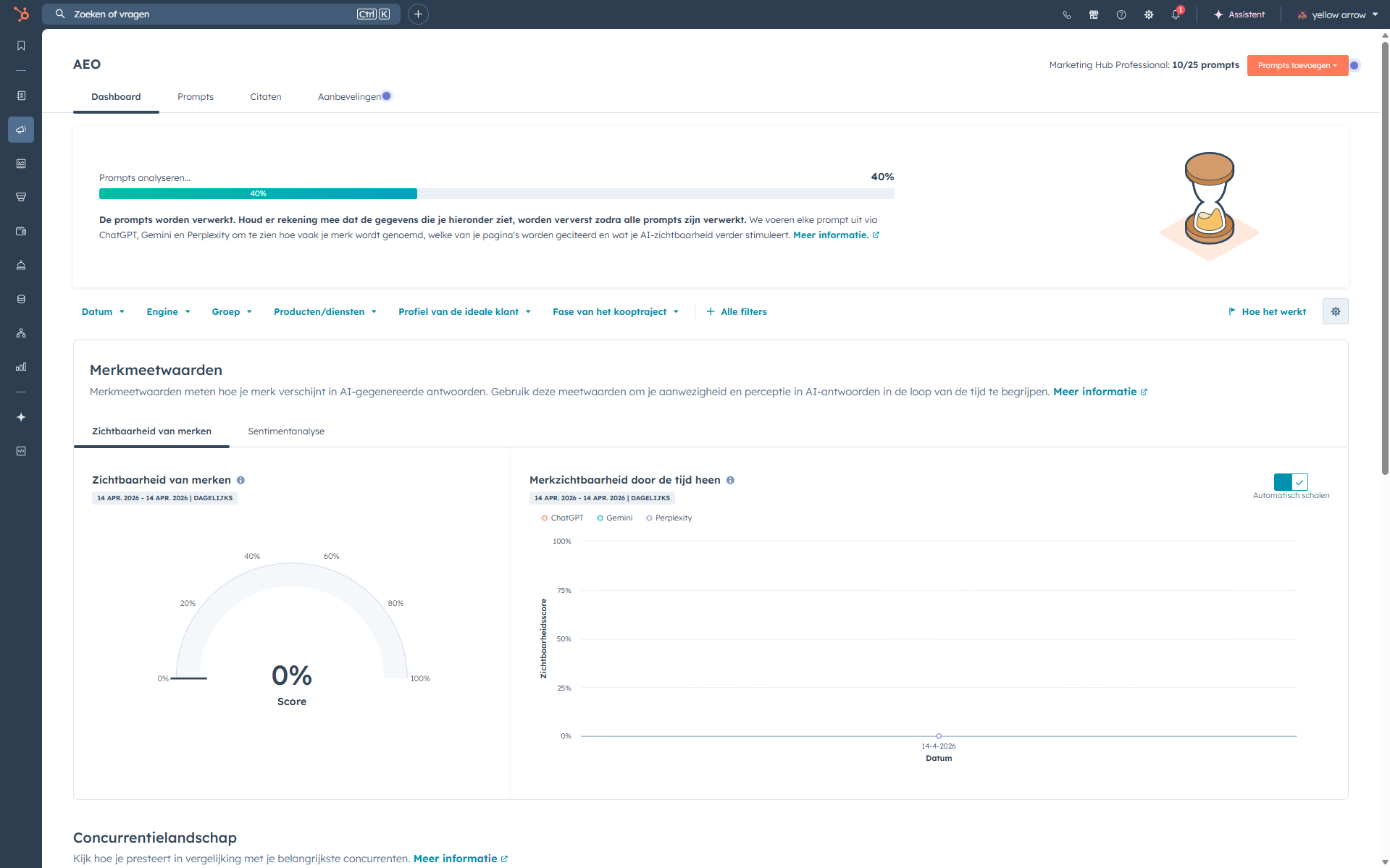This screenshot has width=1390, height=868.
Task: Open Fase van het kooptraject dropdown
Action: (x=616, y=311)
